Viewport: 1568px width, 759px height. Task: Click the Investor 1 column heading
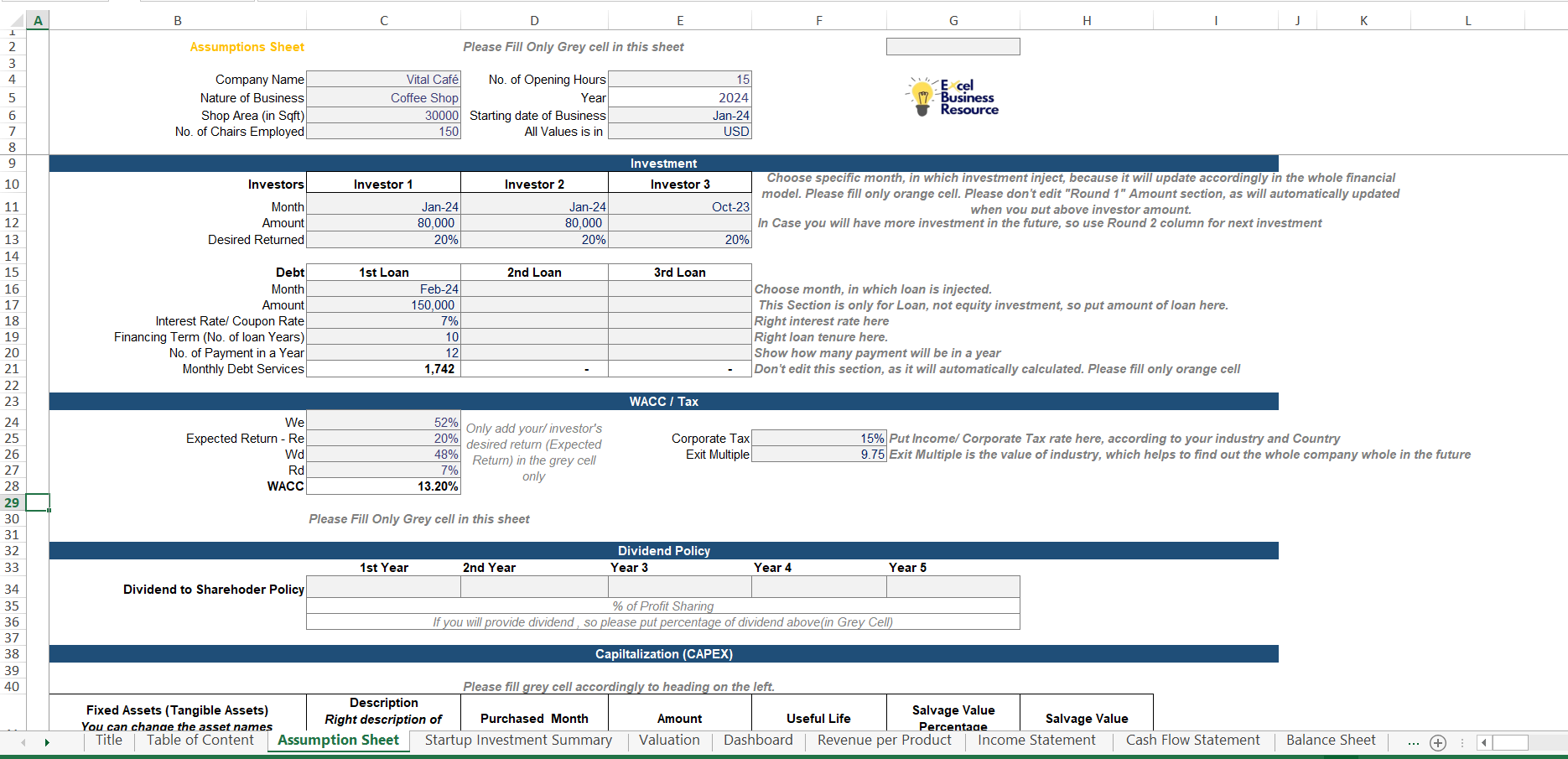(x=383, y=185)
